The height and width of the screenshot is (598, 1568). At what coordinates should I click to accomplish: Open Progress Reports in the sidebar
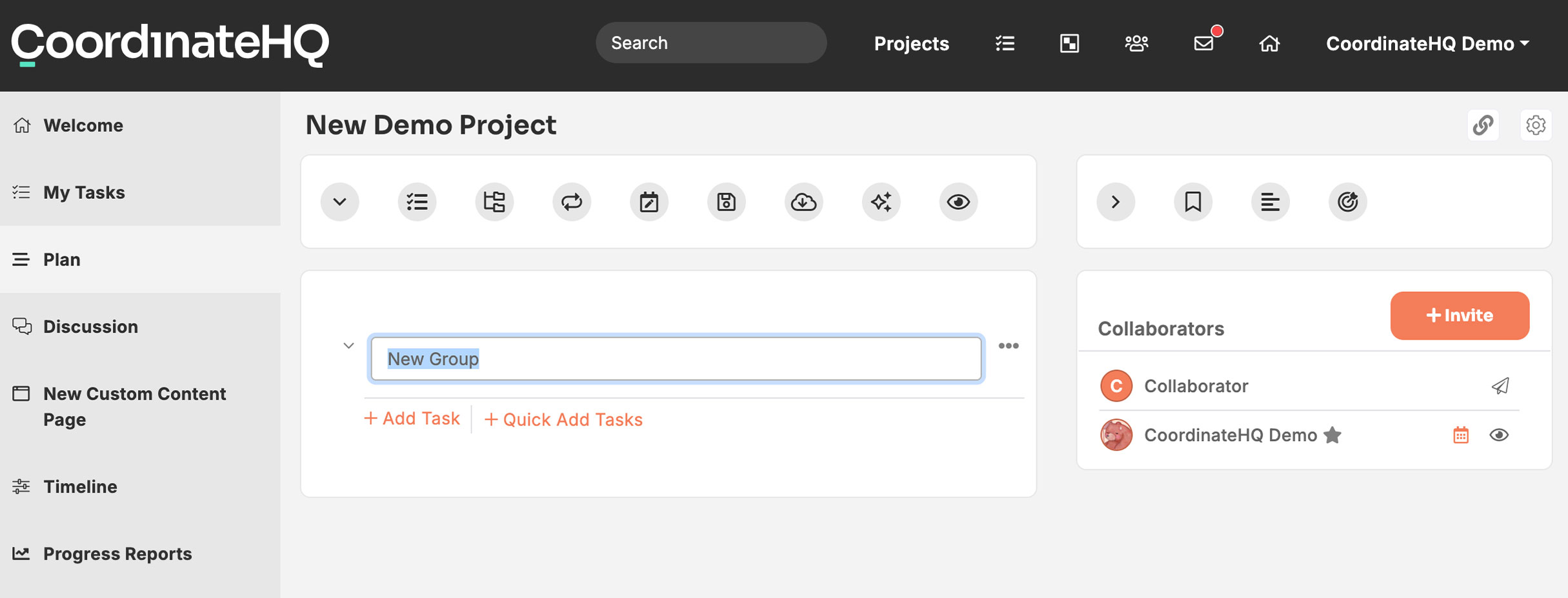pyautogui.click(x=140, y=554)
